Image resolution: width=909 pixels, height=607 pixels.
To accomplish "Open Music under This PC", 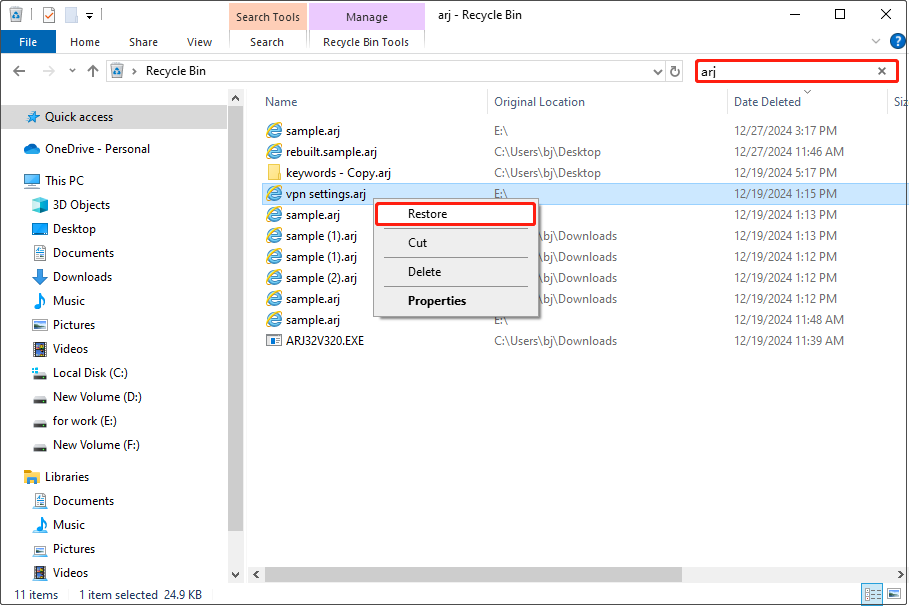I will click(x=69, y=300).
